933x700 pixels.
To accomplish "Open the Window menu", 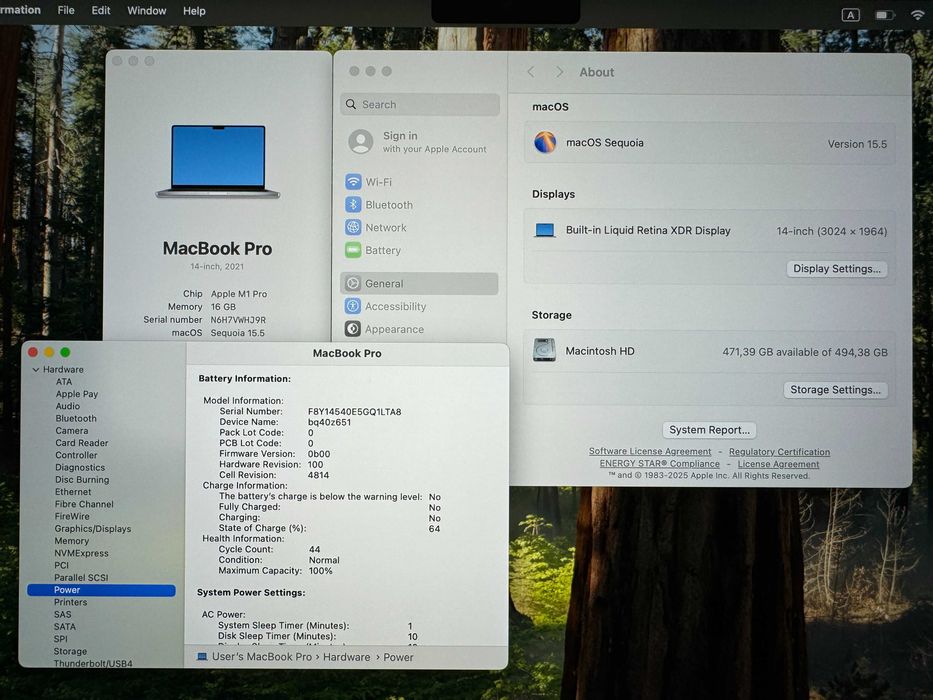I will [147, 11].
